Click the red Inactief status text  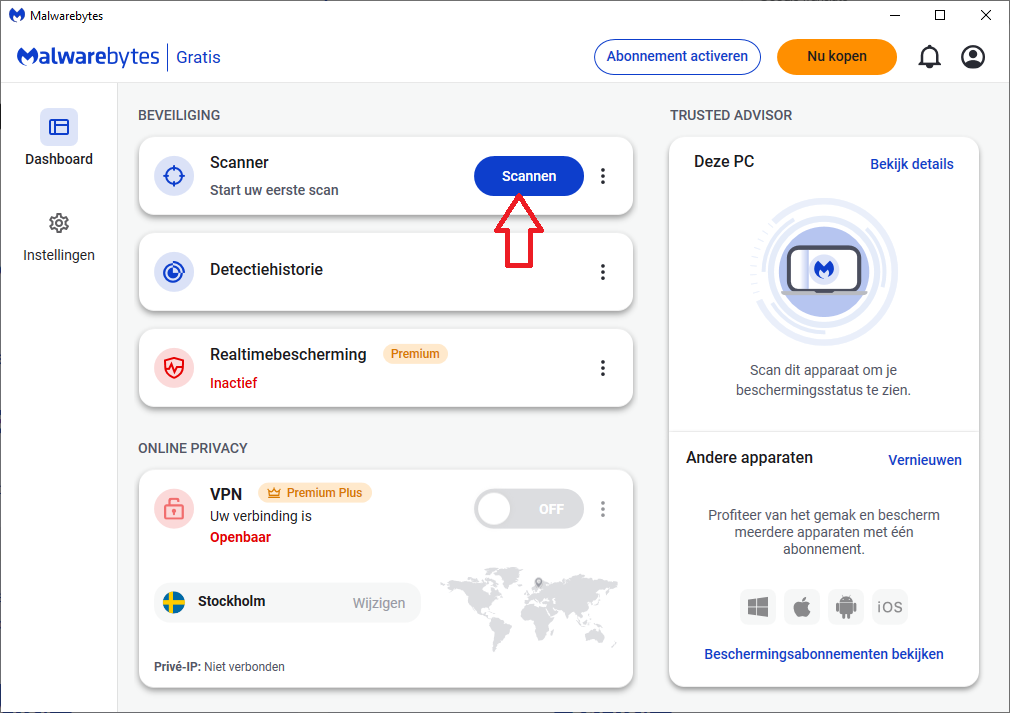pyautogui.click(x=233, y=383)
